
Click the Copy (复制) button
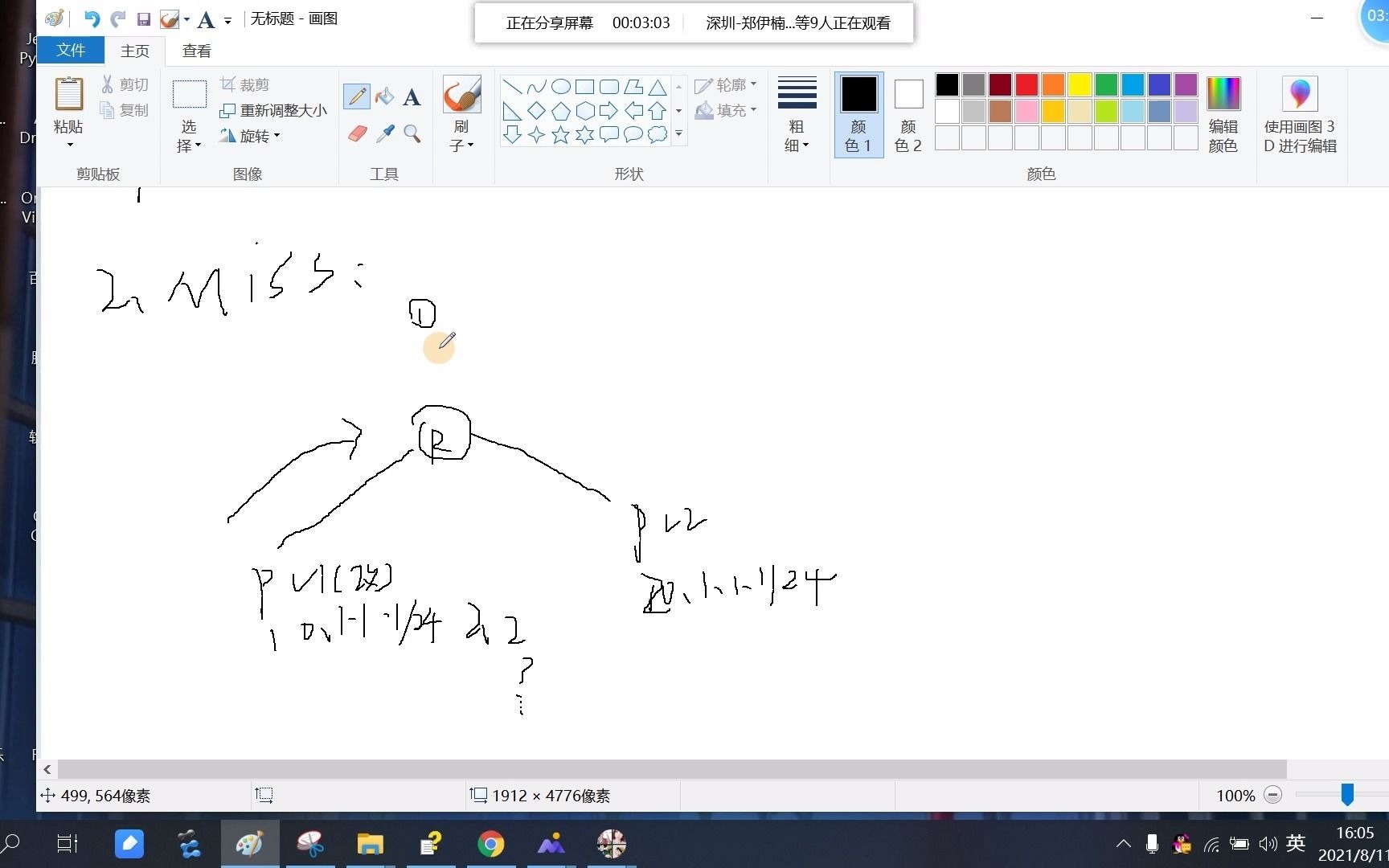pyautogui.click(x=125, y=110)
